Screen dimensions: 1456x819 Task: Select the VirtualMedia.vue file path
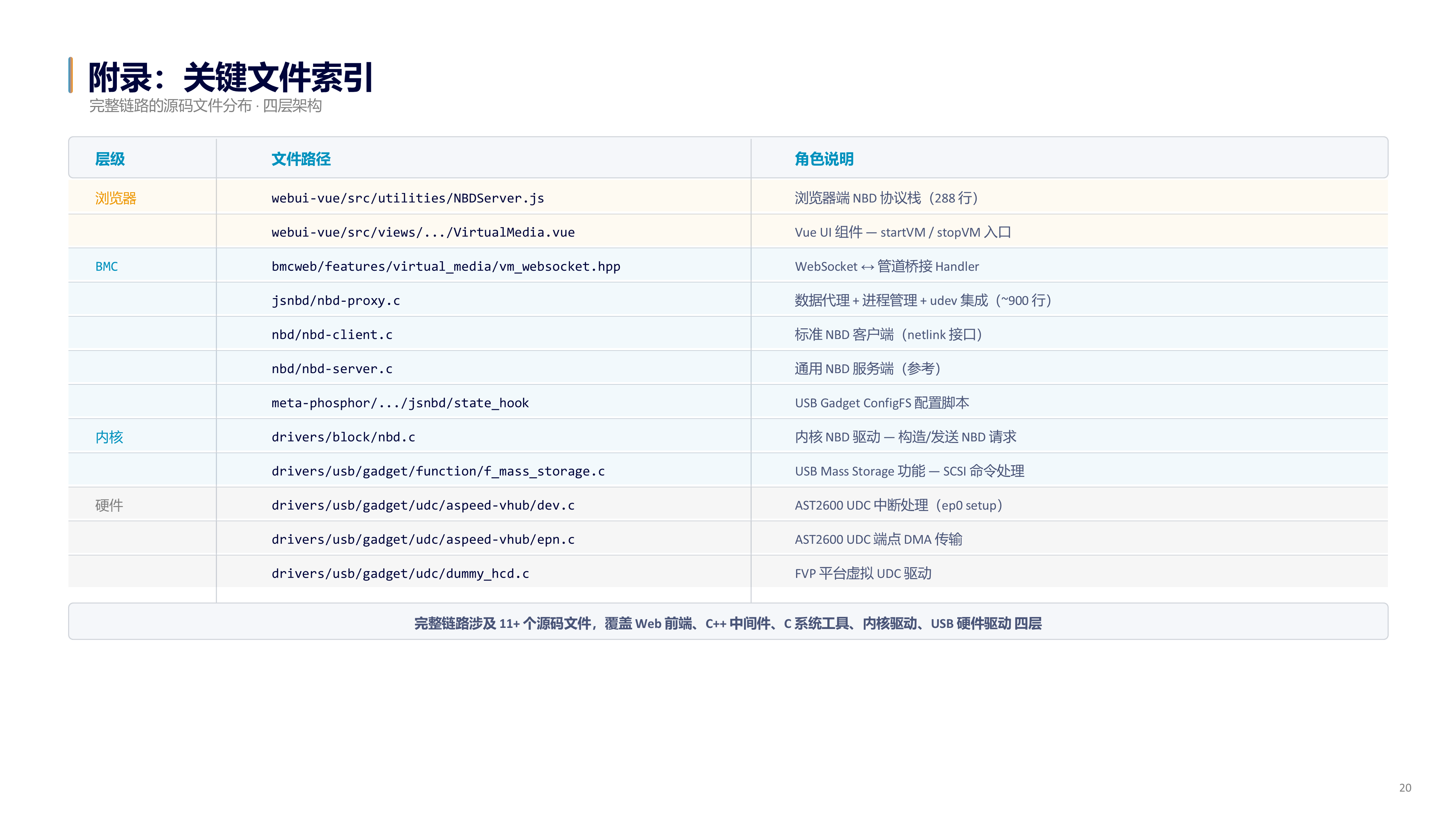[423, 232]
